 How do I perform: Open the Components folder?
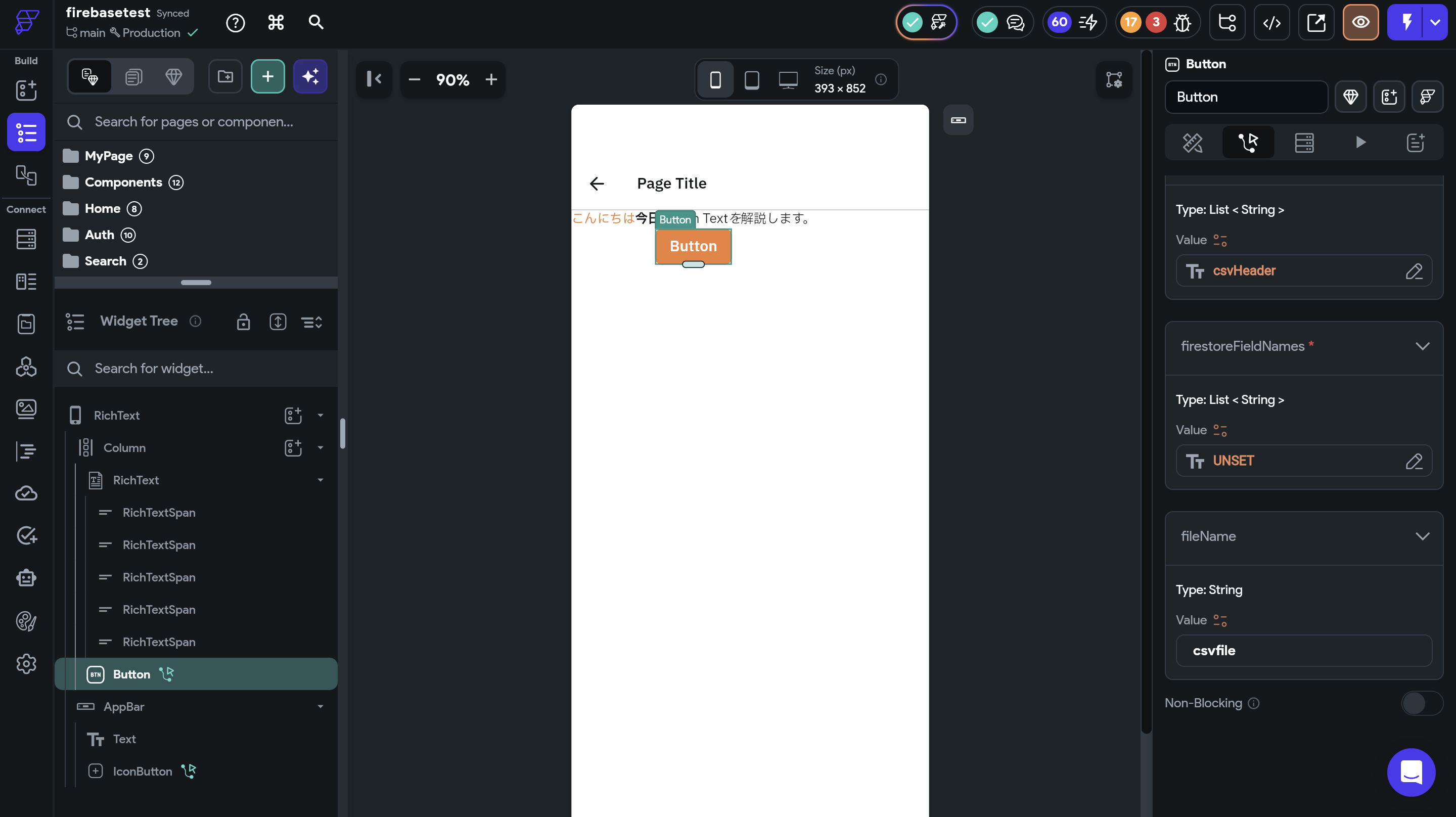[x=123, y=182]
